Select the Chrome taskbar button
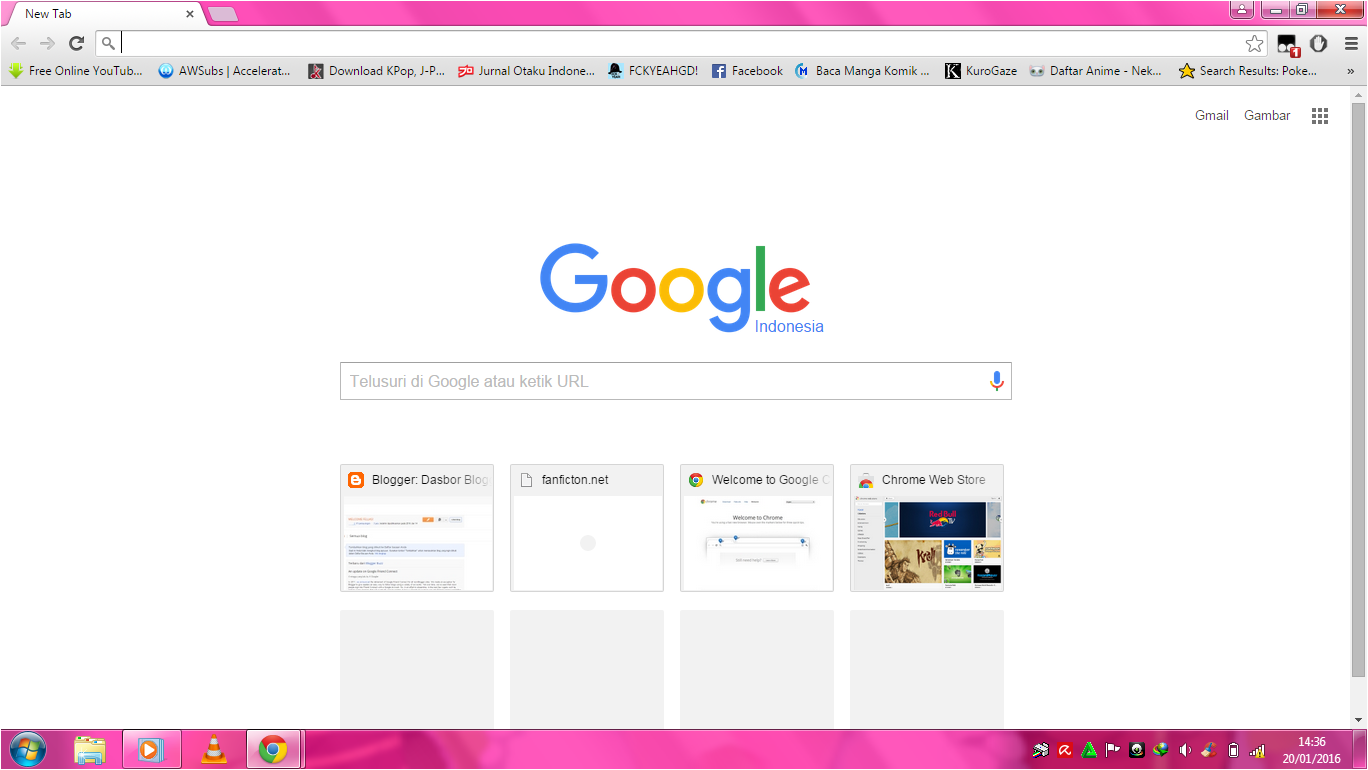This screenshot has height=770, width=1368. pos(274,749)
